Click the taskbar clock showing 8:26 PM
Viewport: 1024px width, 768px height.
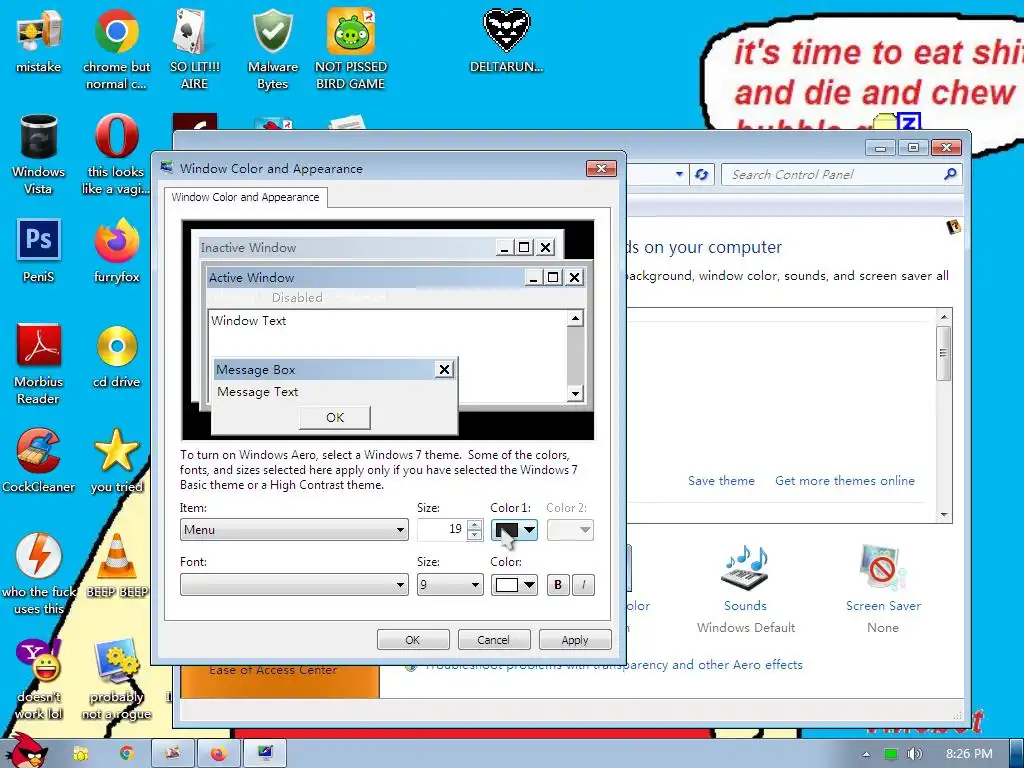[968, 754]
